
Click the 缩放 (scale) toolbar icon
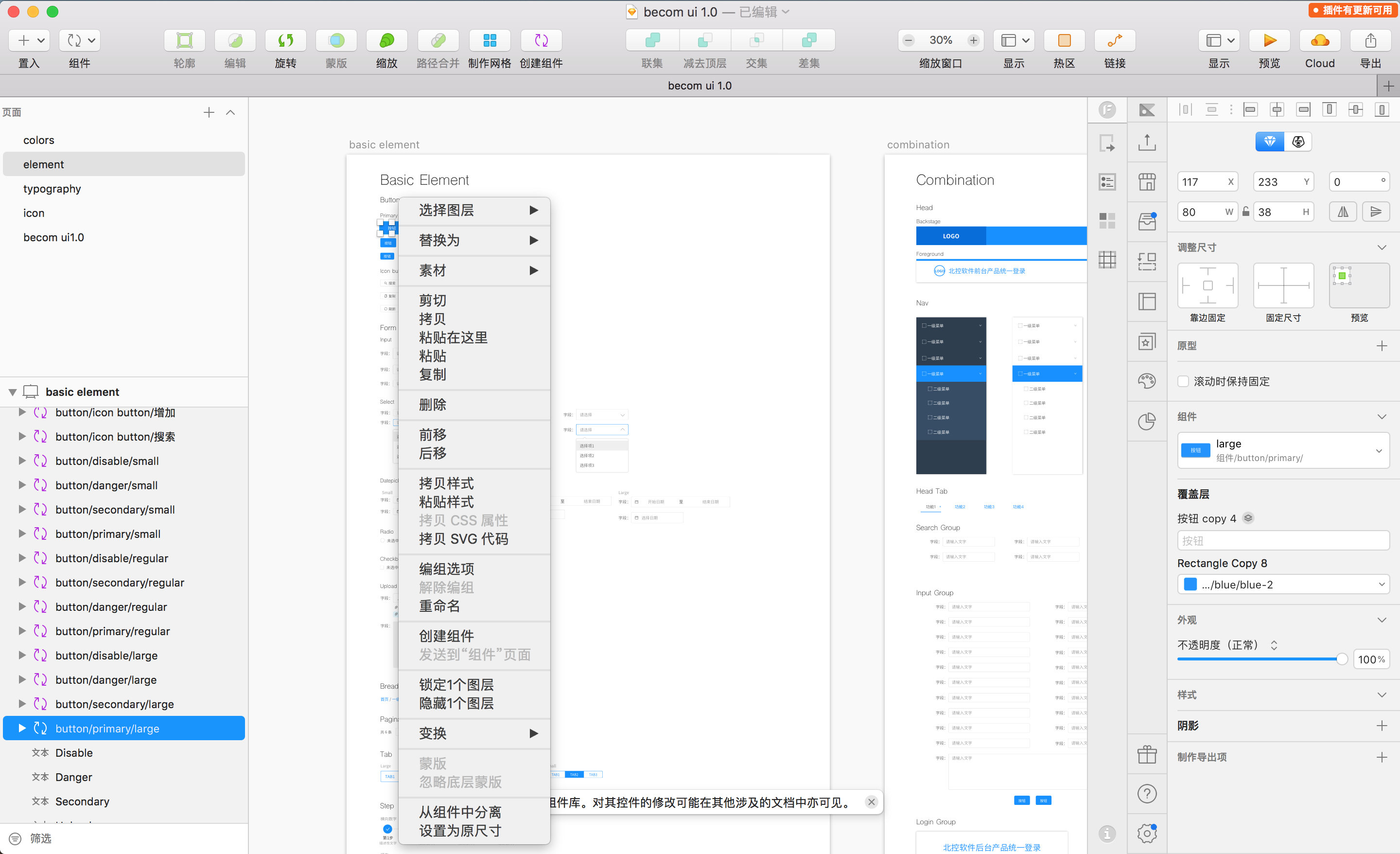[x=386, y=40]
